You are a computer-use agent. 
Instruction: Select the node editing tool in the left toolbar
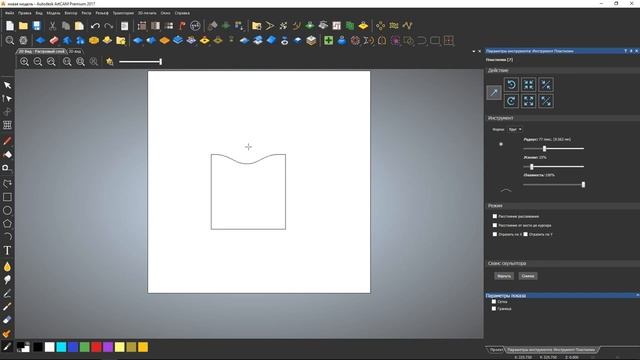[x=7, y=98]
